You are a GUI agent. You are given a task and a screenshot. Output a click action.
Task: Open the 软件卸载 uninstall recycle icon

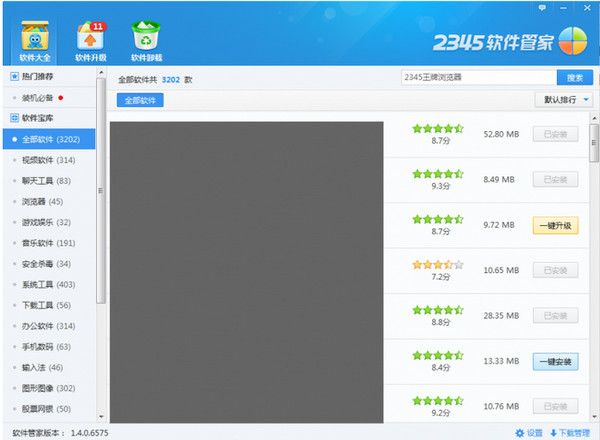[146, 36]
